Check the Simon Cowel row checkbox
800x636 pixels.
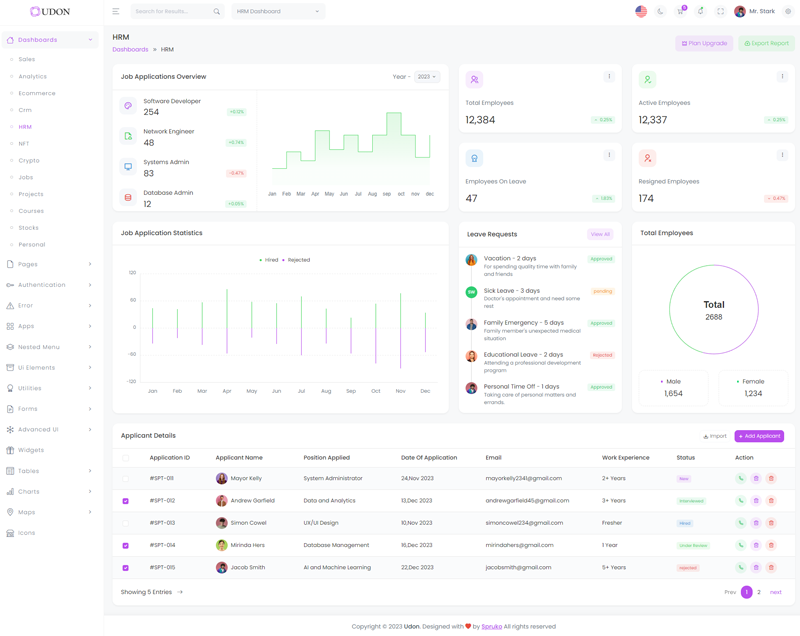tap(126, 523)
